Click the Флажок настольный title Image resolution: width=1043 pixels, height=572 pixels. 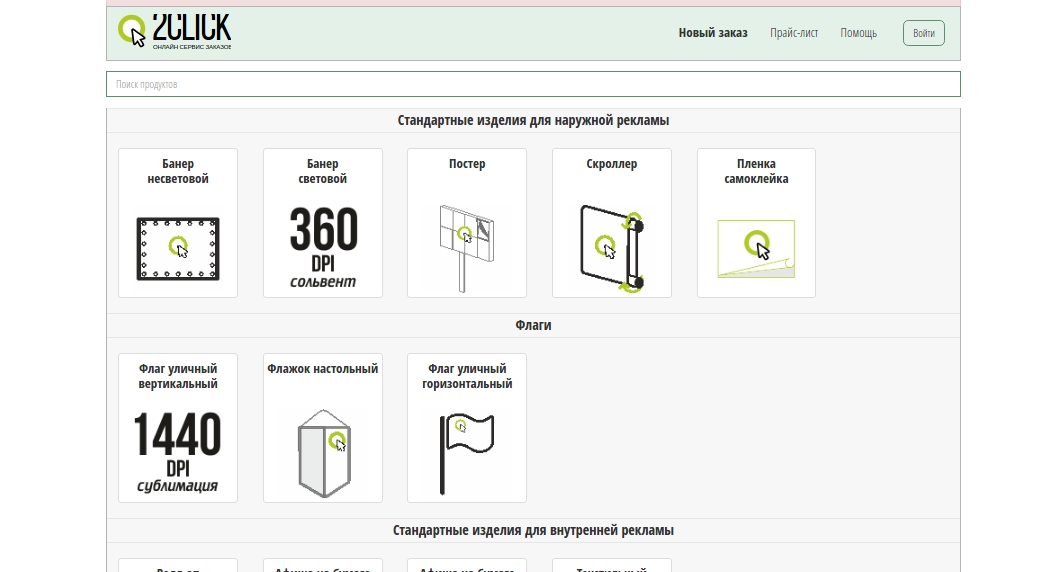[323, 368]
